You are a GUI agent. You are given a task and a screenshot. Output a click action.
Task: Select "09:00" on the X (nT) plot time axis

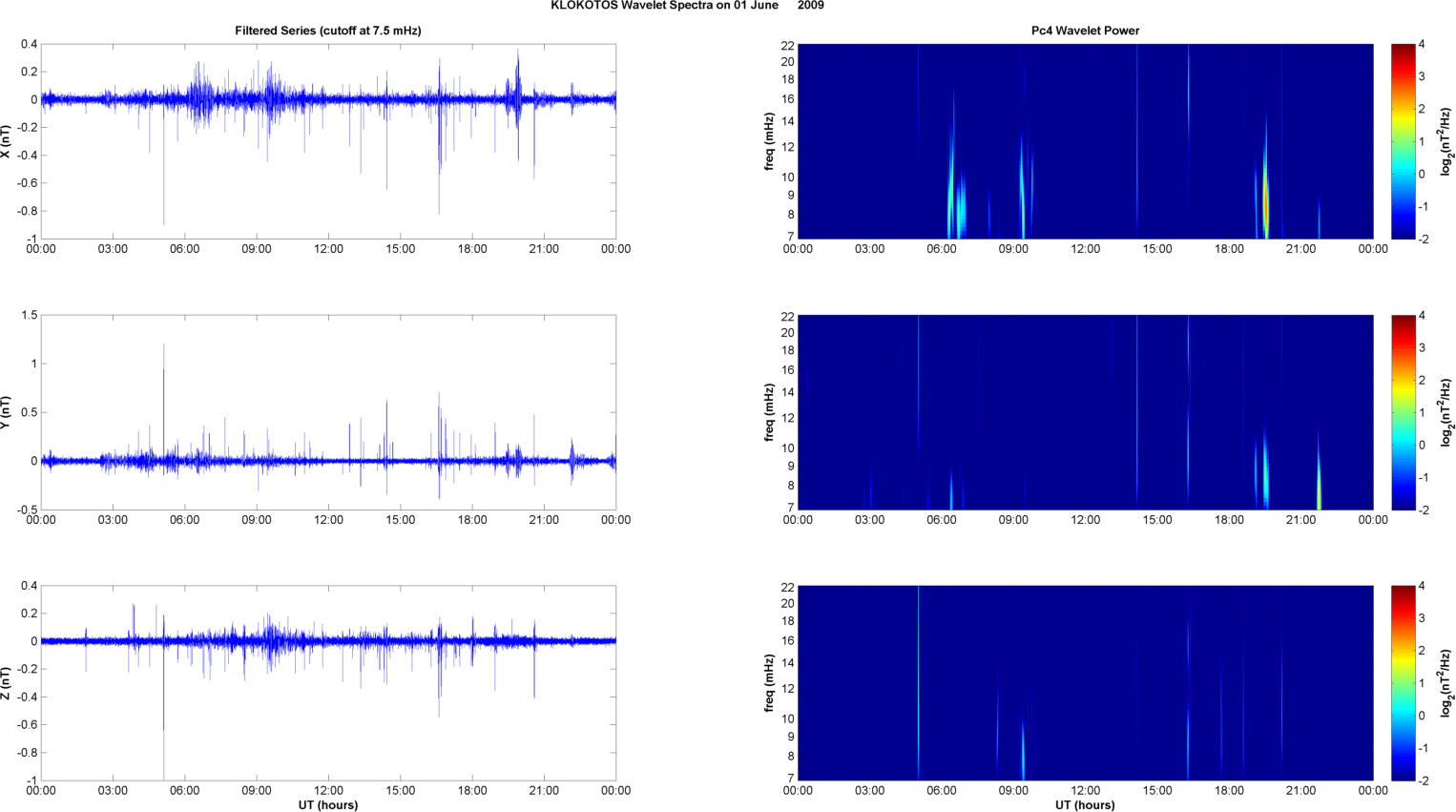click(257, 249)
